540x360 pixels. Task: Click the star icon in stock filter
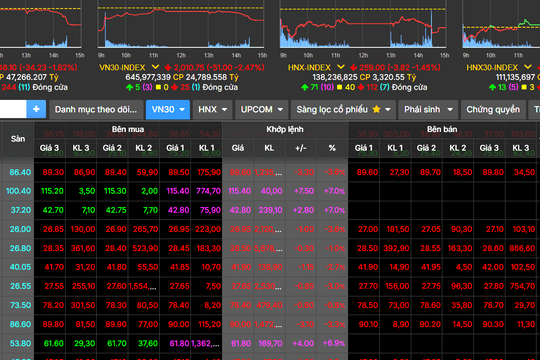376,109
